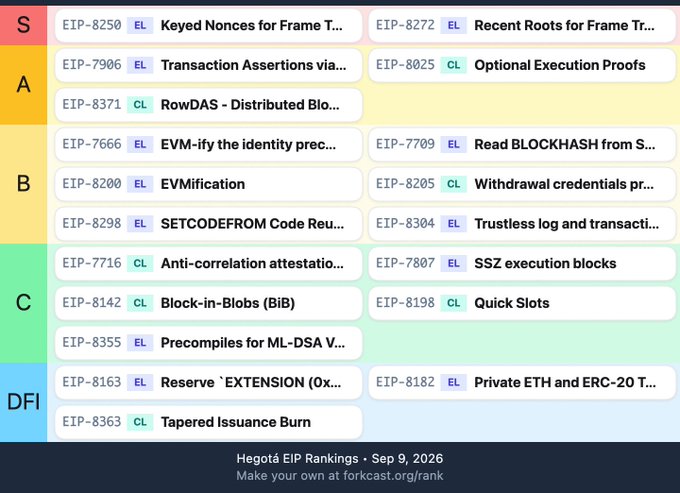The image size is (680, 493).
Task: Click the Reserve `EXTENSION (0x... title
Action: [251, 382]
